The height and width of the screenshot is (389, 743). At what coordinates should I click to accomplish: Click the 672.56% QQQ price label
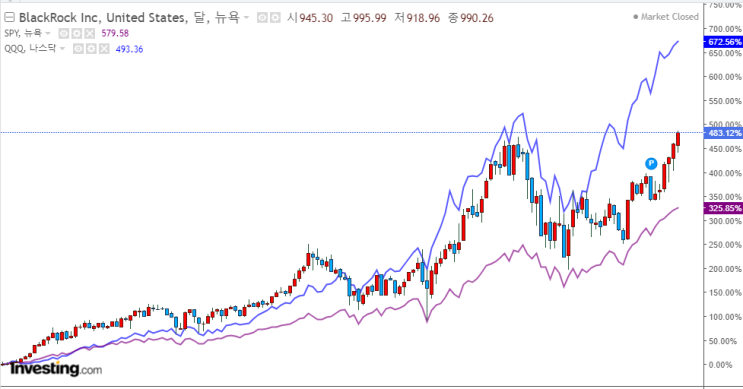click(x=723, y=42)
